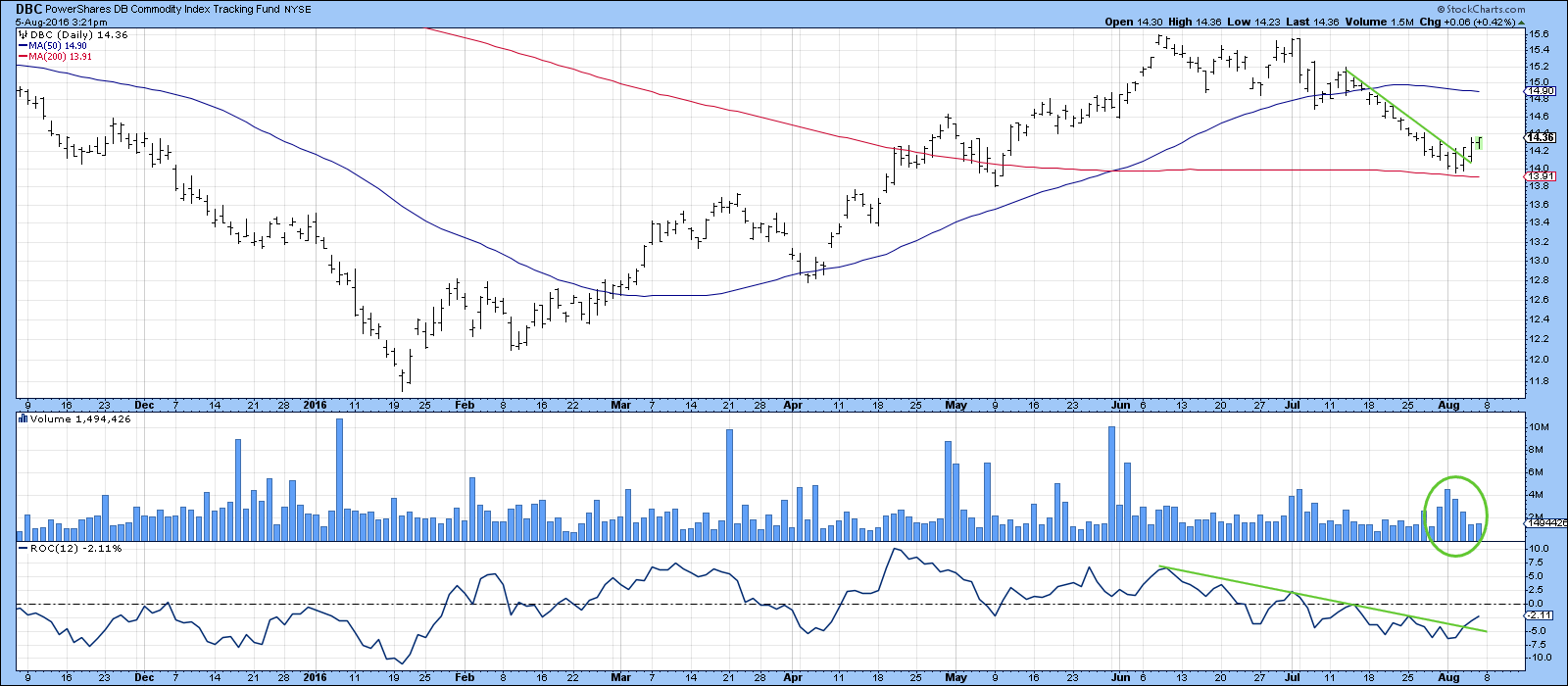Click the Last 14.36 quote value

(x=1311, y=22)
